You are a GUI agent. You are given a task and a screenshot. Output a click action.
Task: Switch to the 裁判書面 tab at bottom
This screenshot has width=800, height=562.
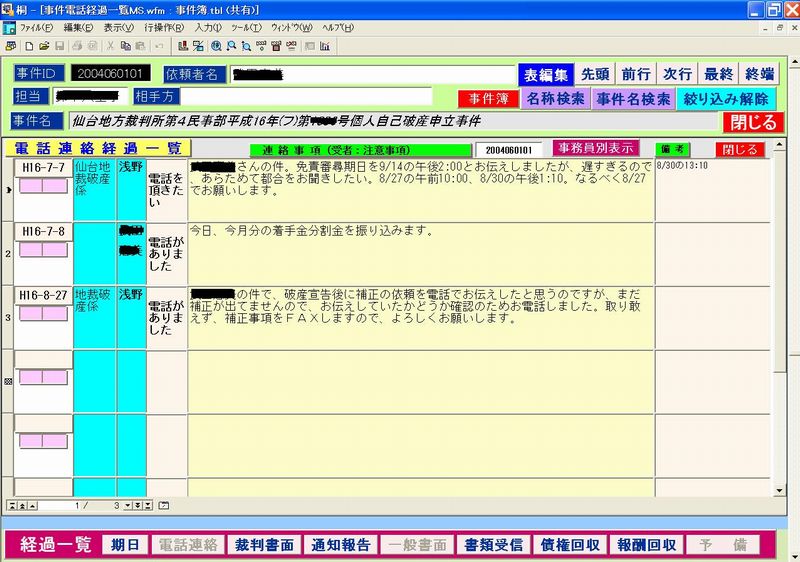(x=264, y=545)
